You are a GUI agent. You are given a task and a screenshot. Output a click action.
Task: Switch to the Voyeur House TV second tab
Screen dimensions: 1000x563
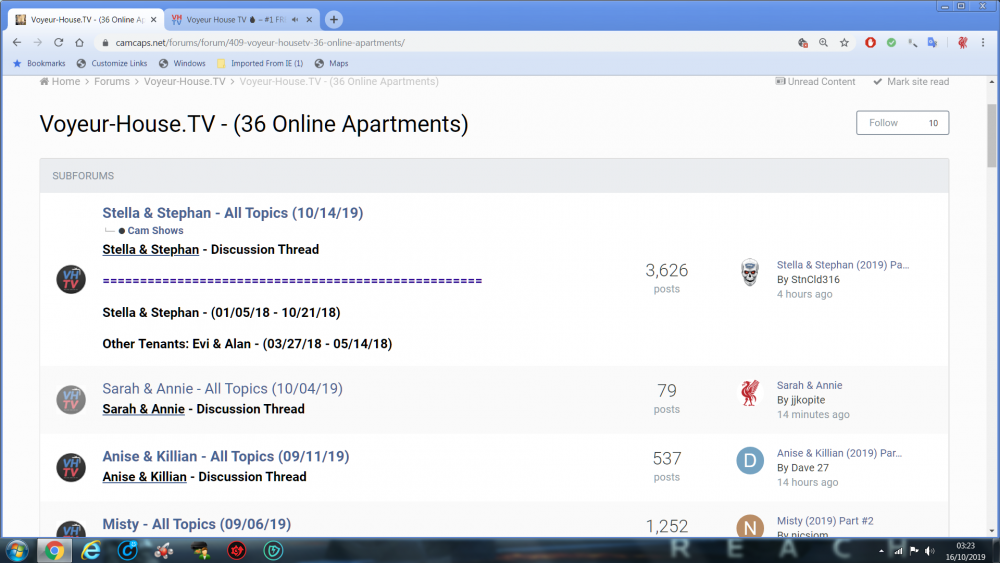pos(228,20)
